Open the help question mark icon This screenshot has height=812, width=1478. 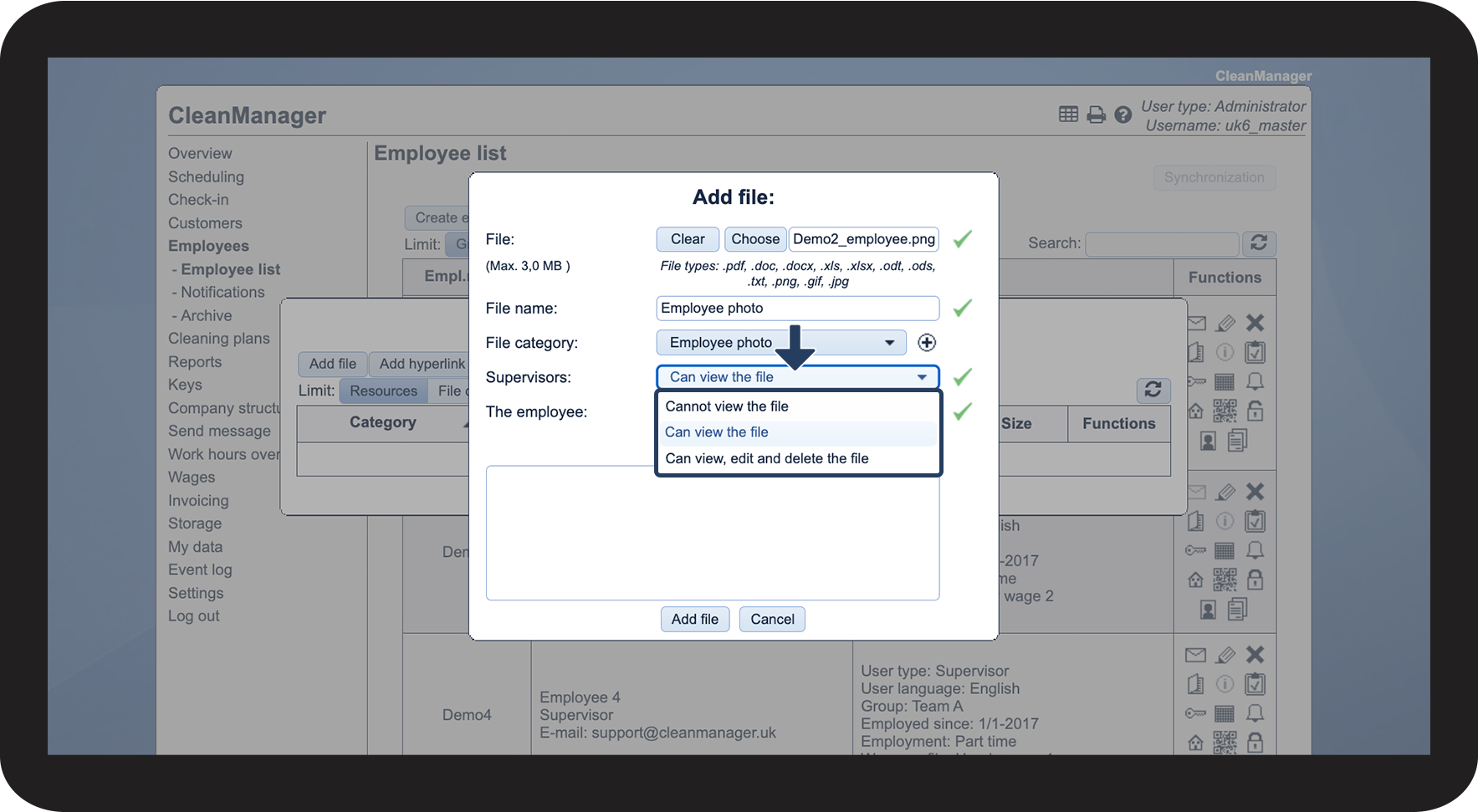point(1123,115)
